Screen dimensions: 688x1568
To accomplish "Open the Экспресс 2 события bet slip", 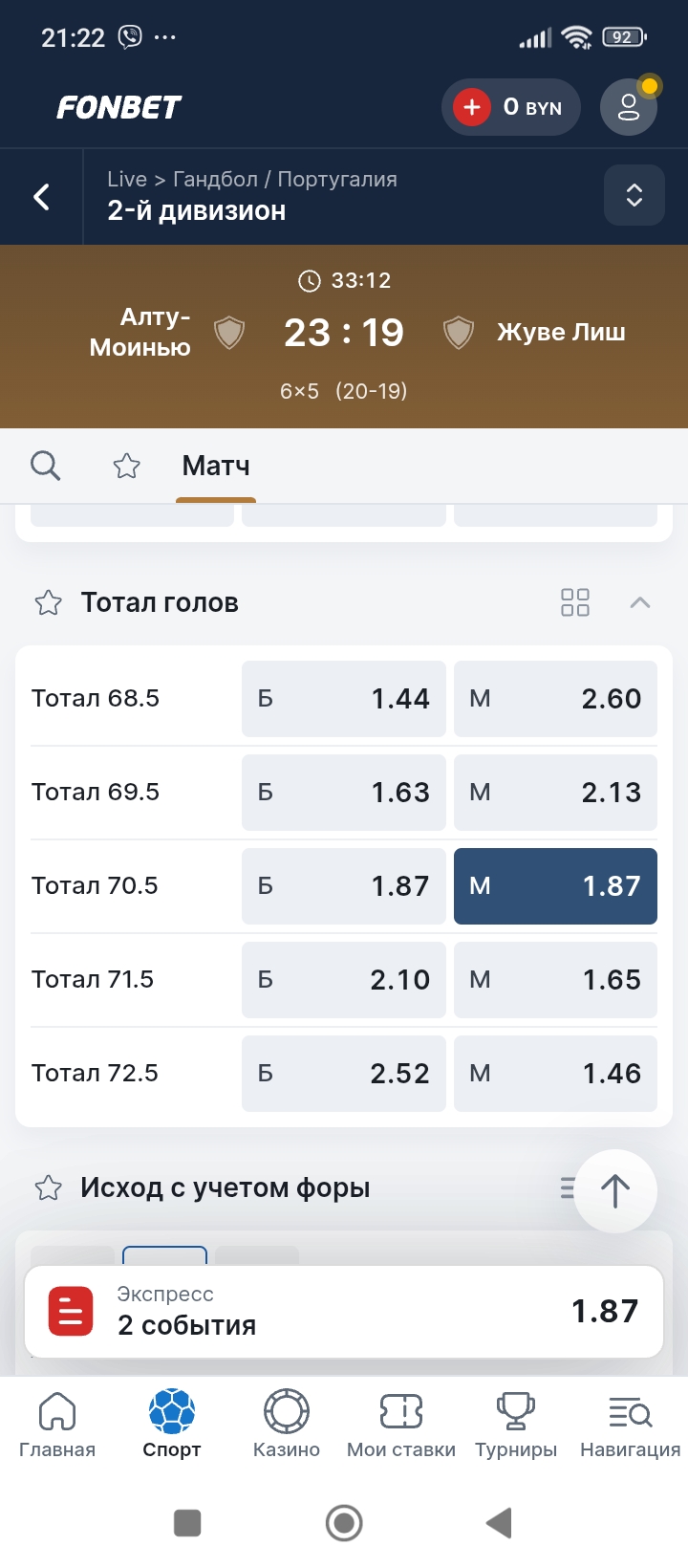I will pyautogui.click(x=344, y=1311).
